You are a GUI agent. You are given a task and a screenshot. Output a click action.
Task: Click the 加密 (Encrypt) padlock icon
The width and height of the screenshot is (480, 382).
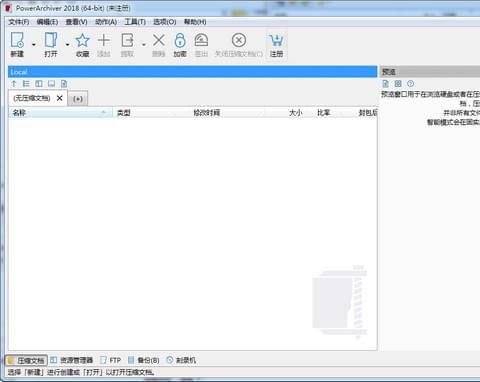pos(180,41)
